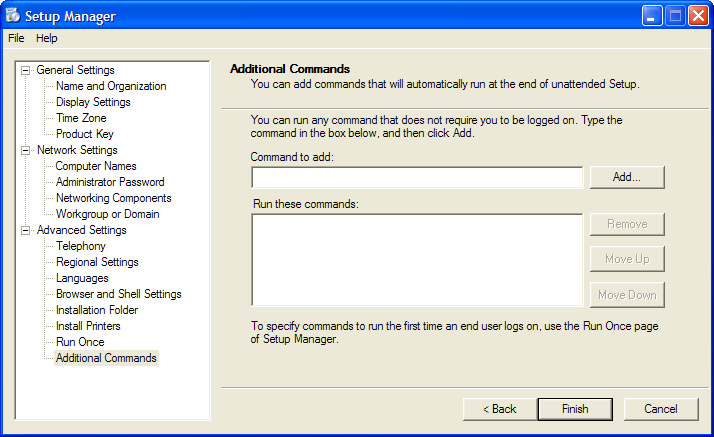714x437 pixels.
Task: Collapse the Network Settings tree node
Action: click(x=26, y=151)
